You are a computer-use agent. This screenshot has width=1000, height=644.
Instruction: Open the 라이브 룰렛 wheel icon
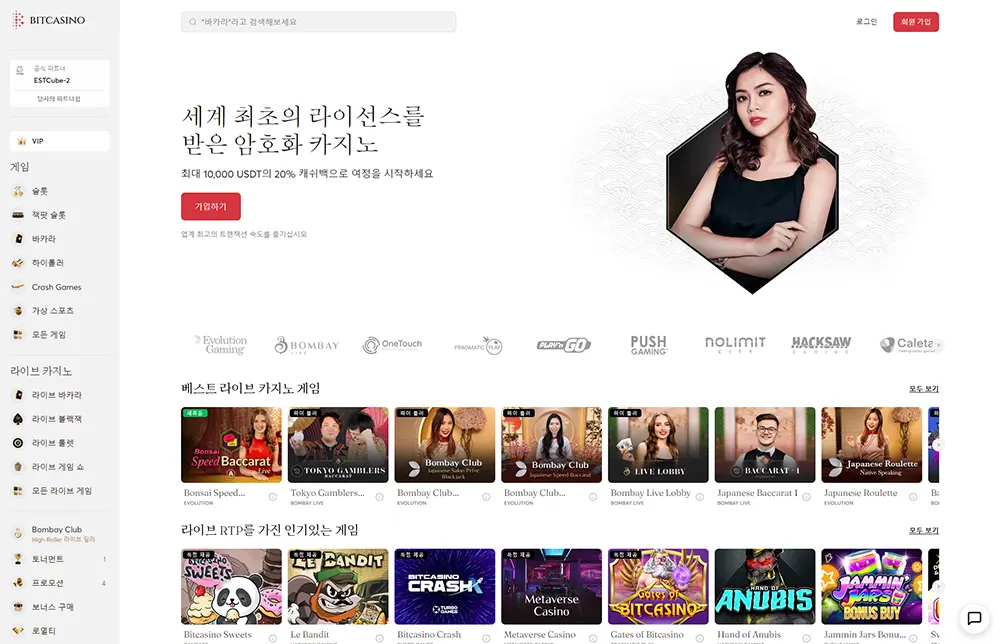[18, 443]
